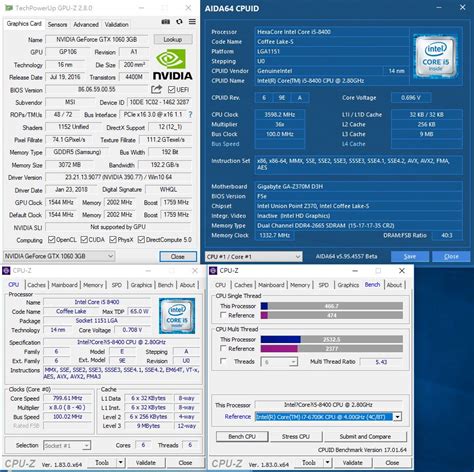Viewport: 474px width, 472px height.
Task: Open the GPU-Z hamburger menu icon
Action: pos(192,22)
